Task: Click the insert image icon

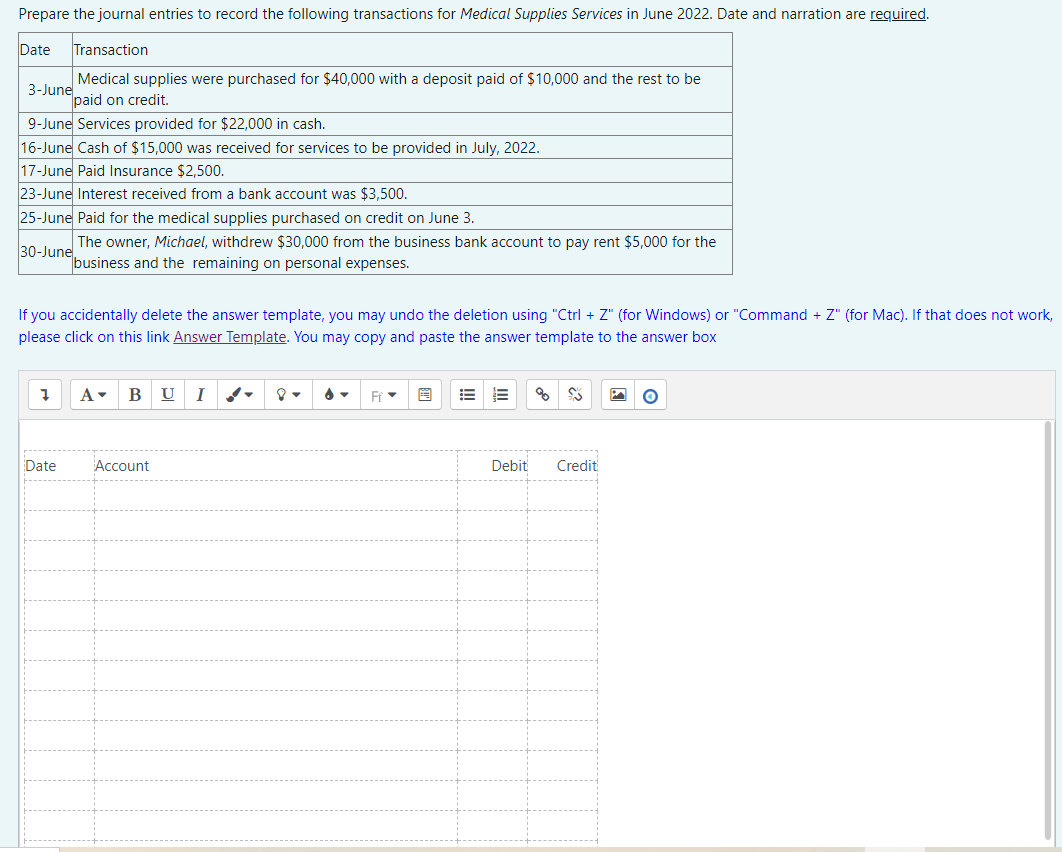Action: pyautogui.click(x=618, y=394)
